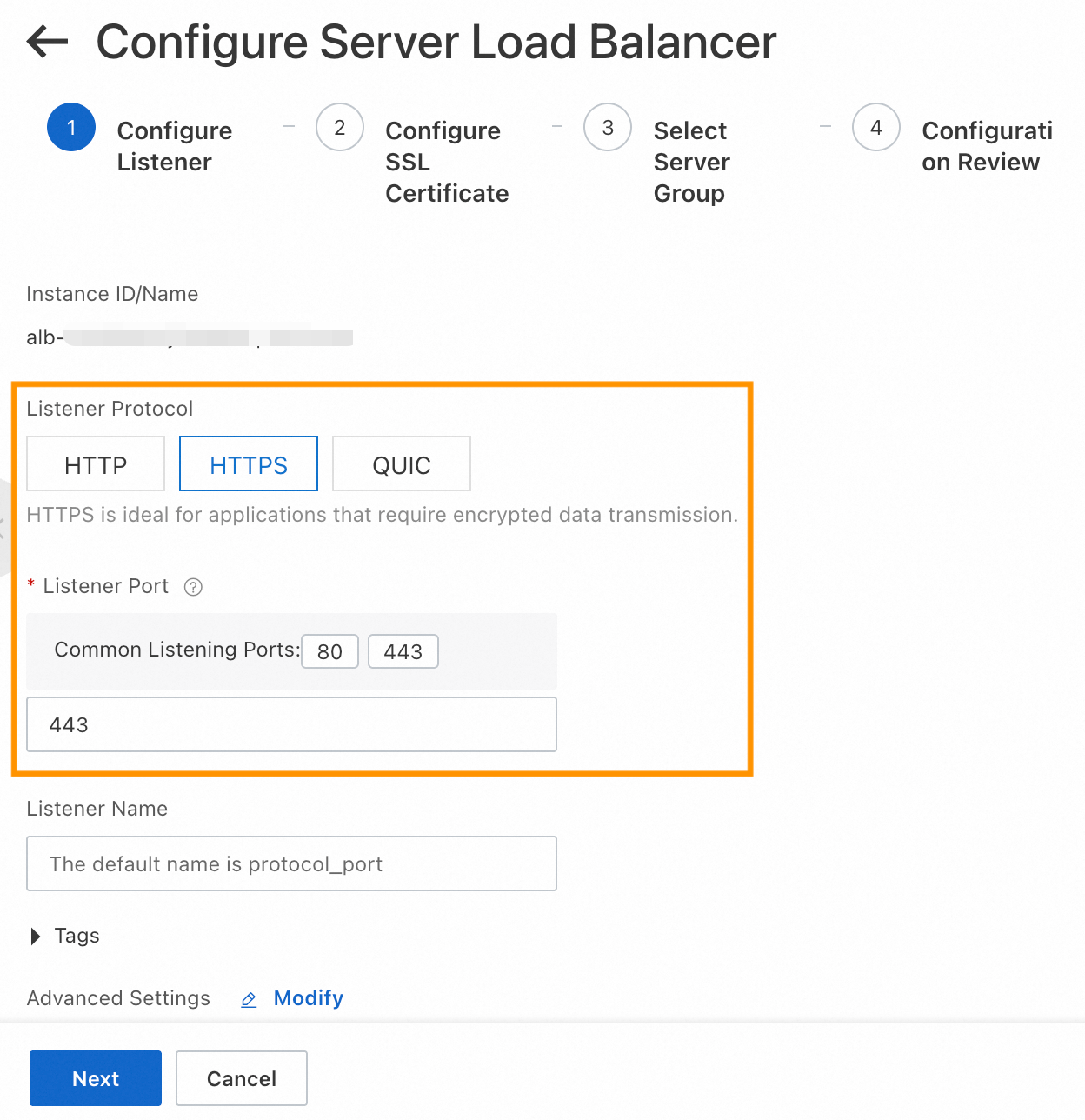The height and width of the screenshot is (1120, 1085).
Task: Focus the Listener Name text field
Action: [291, 863]
